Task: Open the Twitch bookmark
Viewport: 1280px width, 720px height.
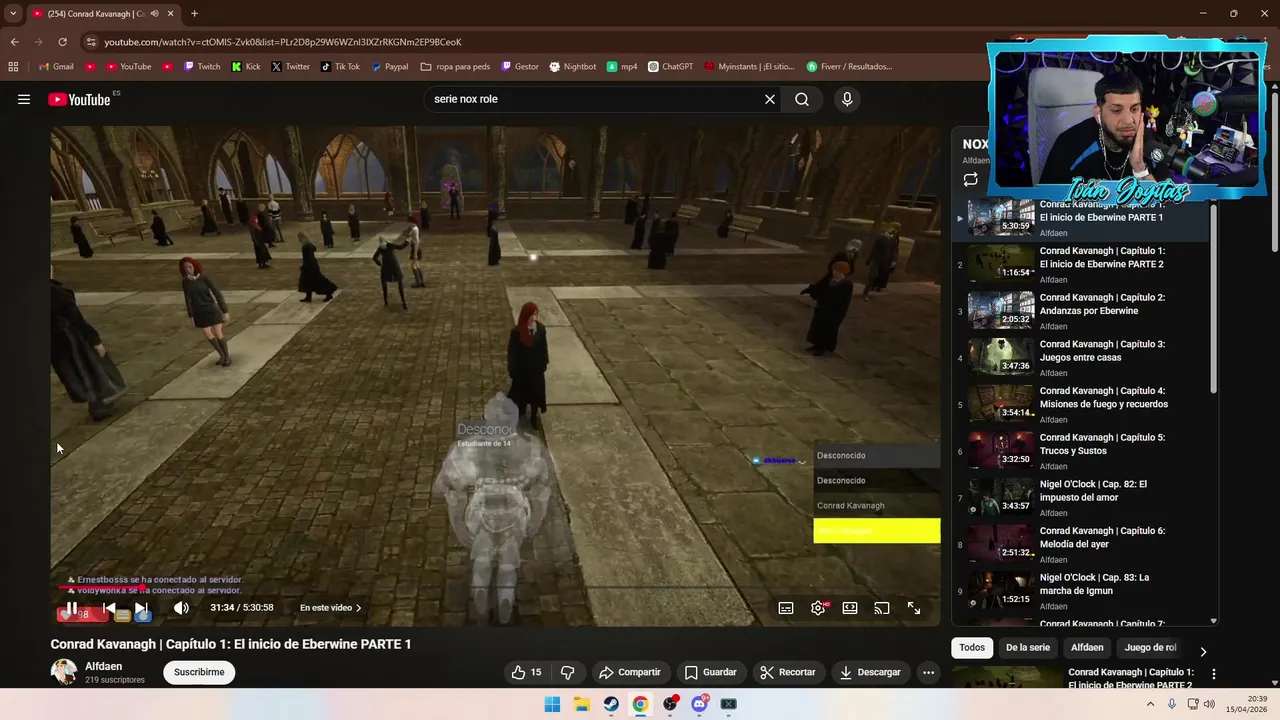Action: tap(202, 67)
